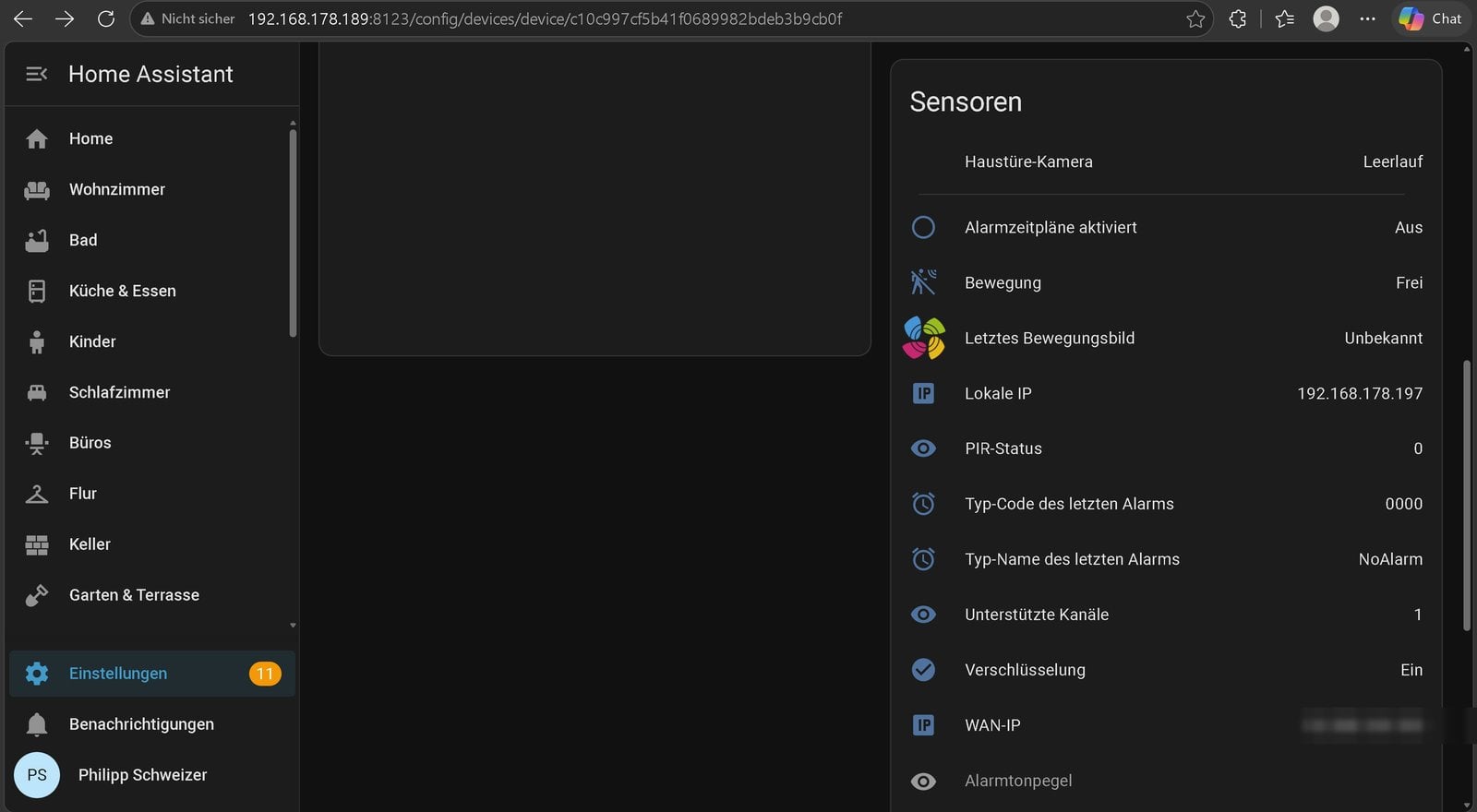Reload the browser page
The width and height of the screenshot is (1477, 812).
click(106, 18)
